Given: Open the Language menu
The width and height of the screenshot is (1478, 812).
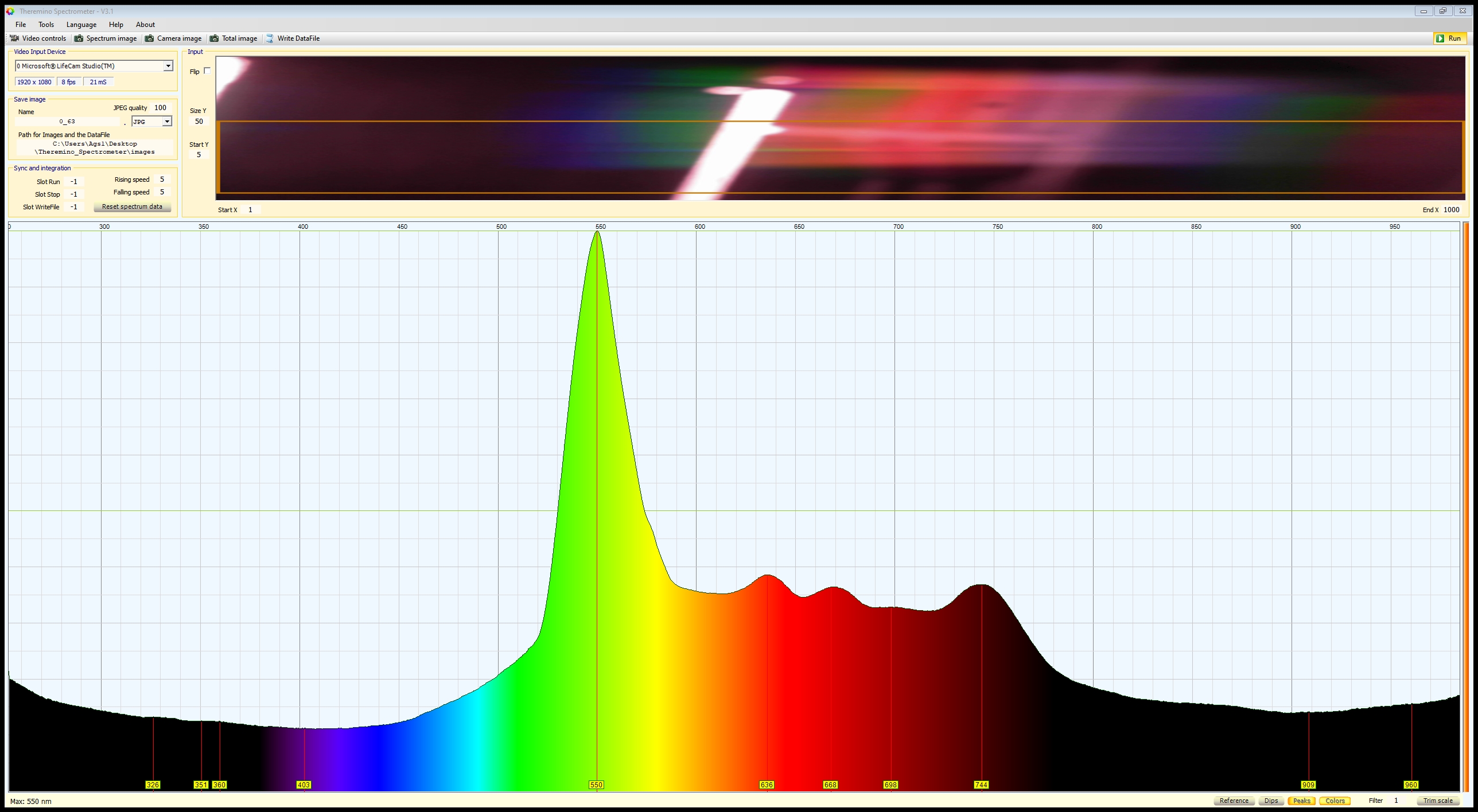Looking at the screenshot, I should pos(81,25).
